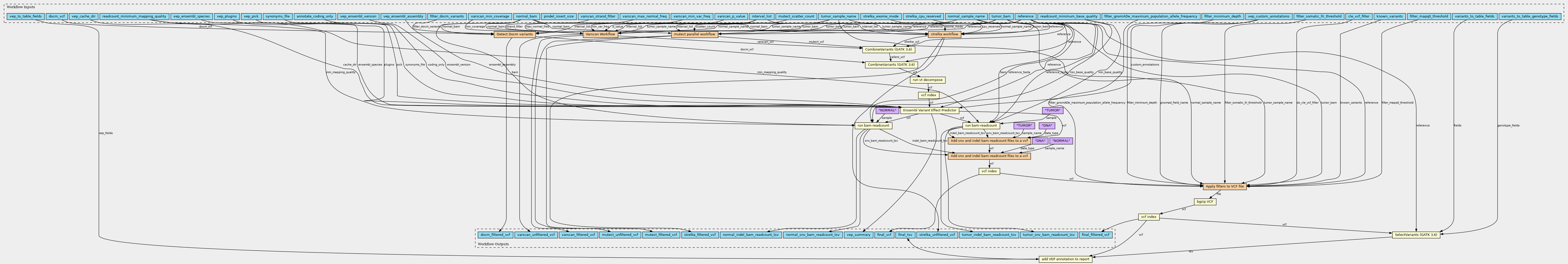Open the strelka workflow step
1568x264 pixels.
pos(945,35)
